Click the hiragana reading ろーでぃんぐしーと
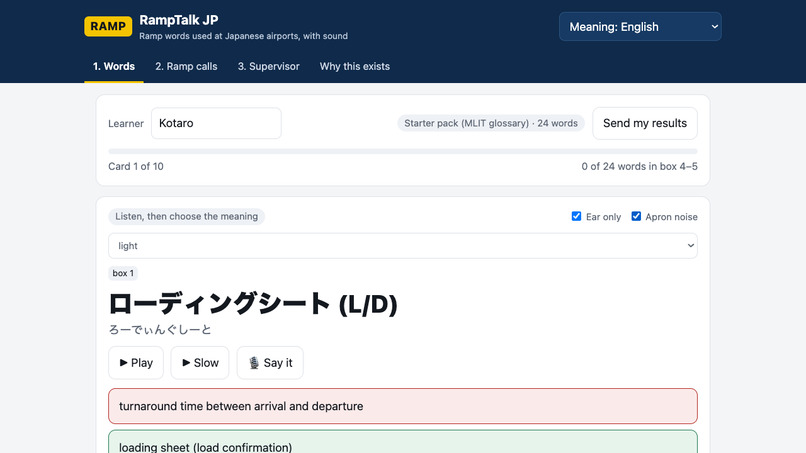The height and width of the screenshot is (453, 806). pos(160,330)
